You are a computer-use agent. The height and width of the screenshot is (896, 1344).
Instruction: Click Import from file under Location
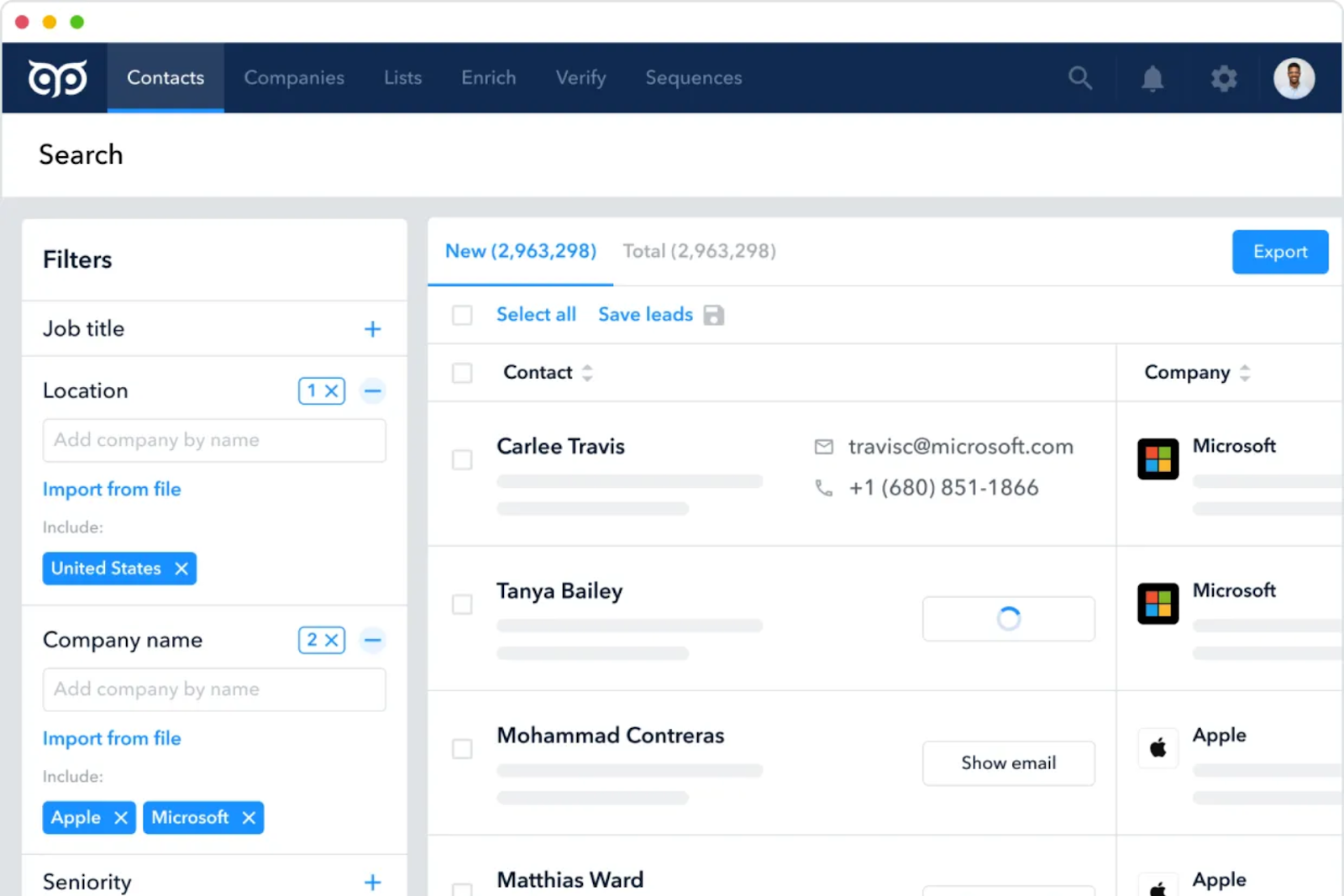click(112, 490)
